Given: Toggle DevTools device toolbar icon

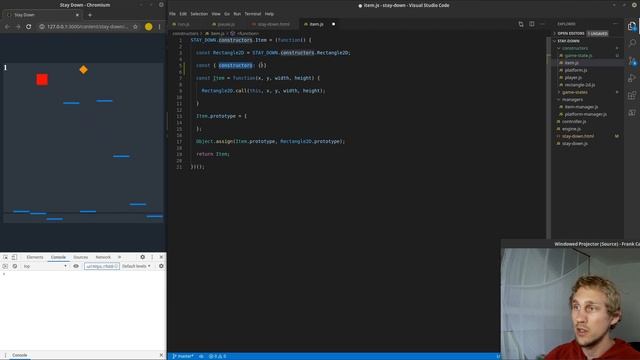Looking at the screenshot, I should click(x=14, y=257).
